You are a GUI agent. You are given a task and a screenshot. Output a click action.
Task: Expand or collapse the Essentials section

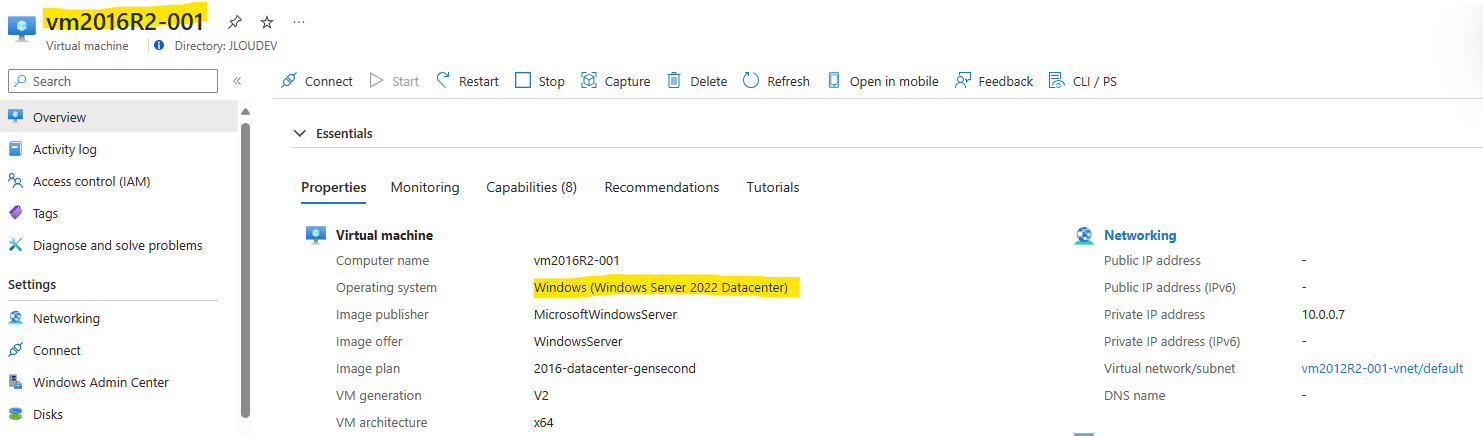[333, 133]
